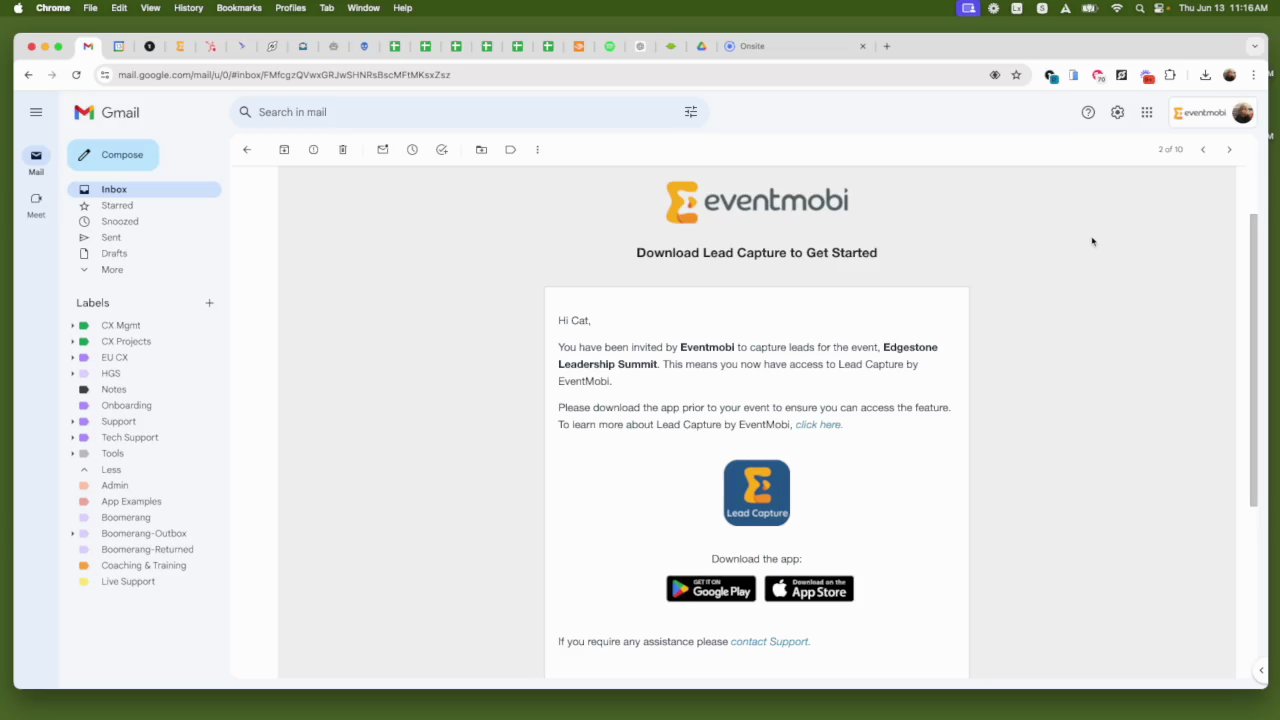Open the Edit menu
The image size is (1280, 720).
[119, 8]
